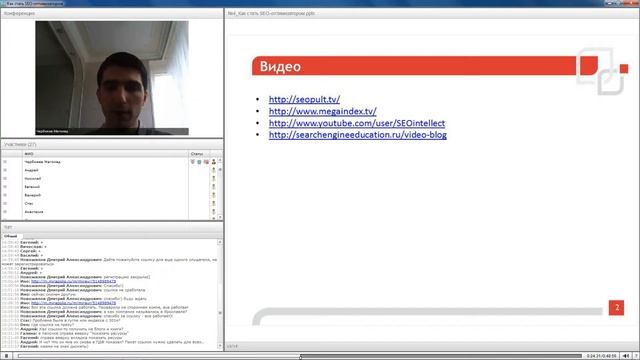Click the user status icon for Николай
The width and height of the screenshot is (640, 360).
tap(213, 178)
